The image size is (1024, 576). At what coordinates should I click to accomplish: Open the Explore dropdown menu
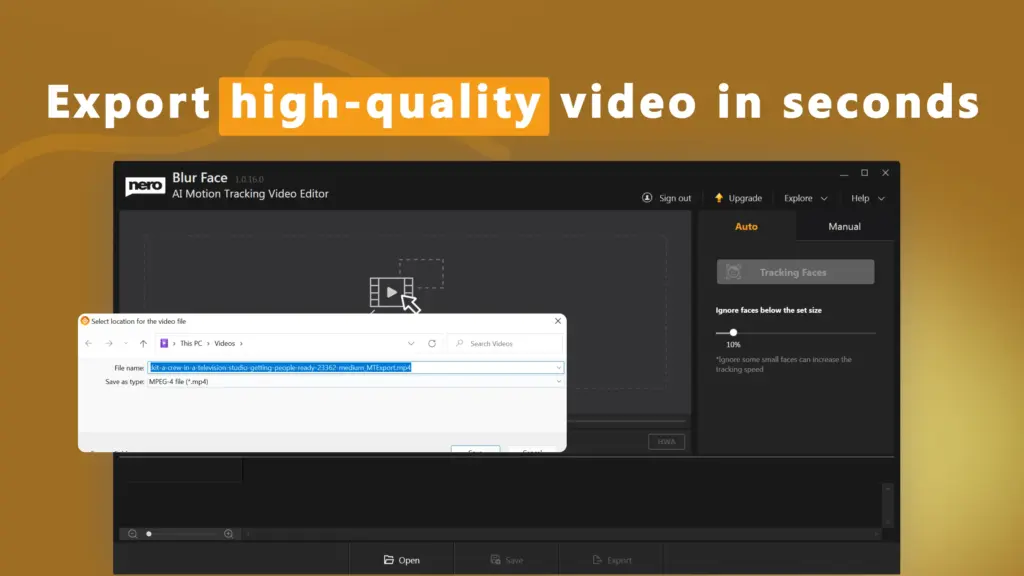click(804, 198)
